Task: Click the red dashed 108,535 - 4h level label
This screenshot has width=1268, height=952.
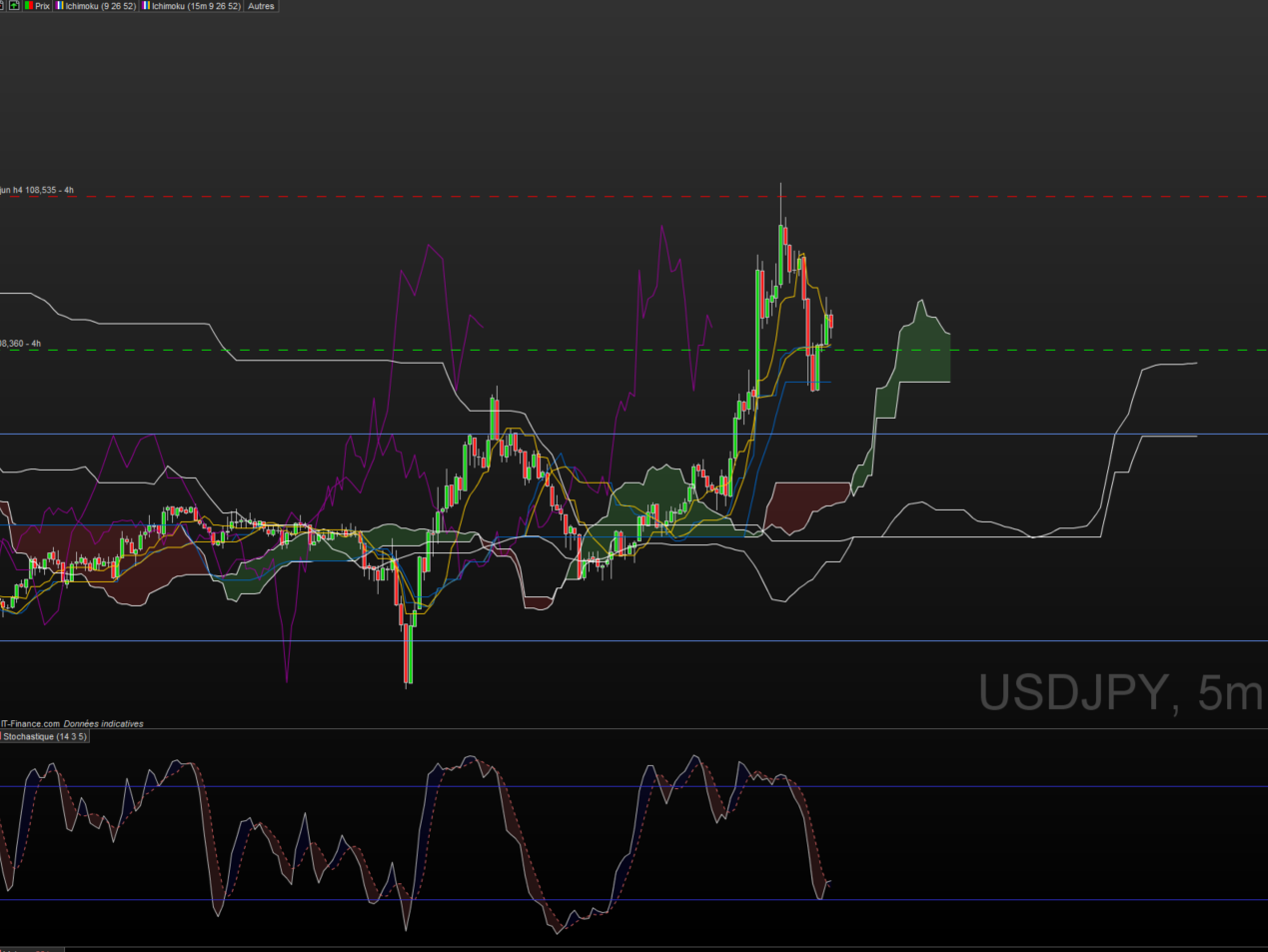Action: (37, 190)
